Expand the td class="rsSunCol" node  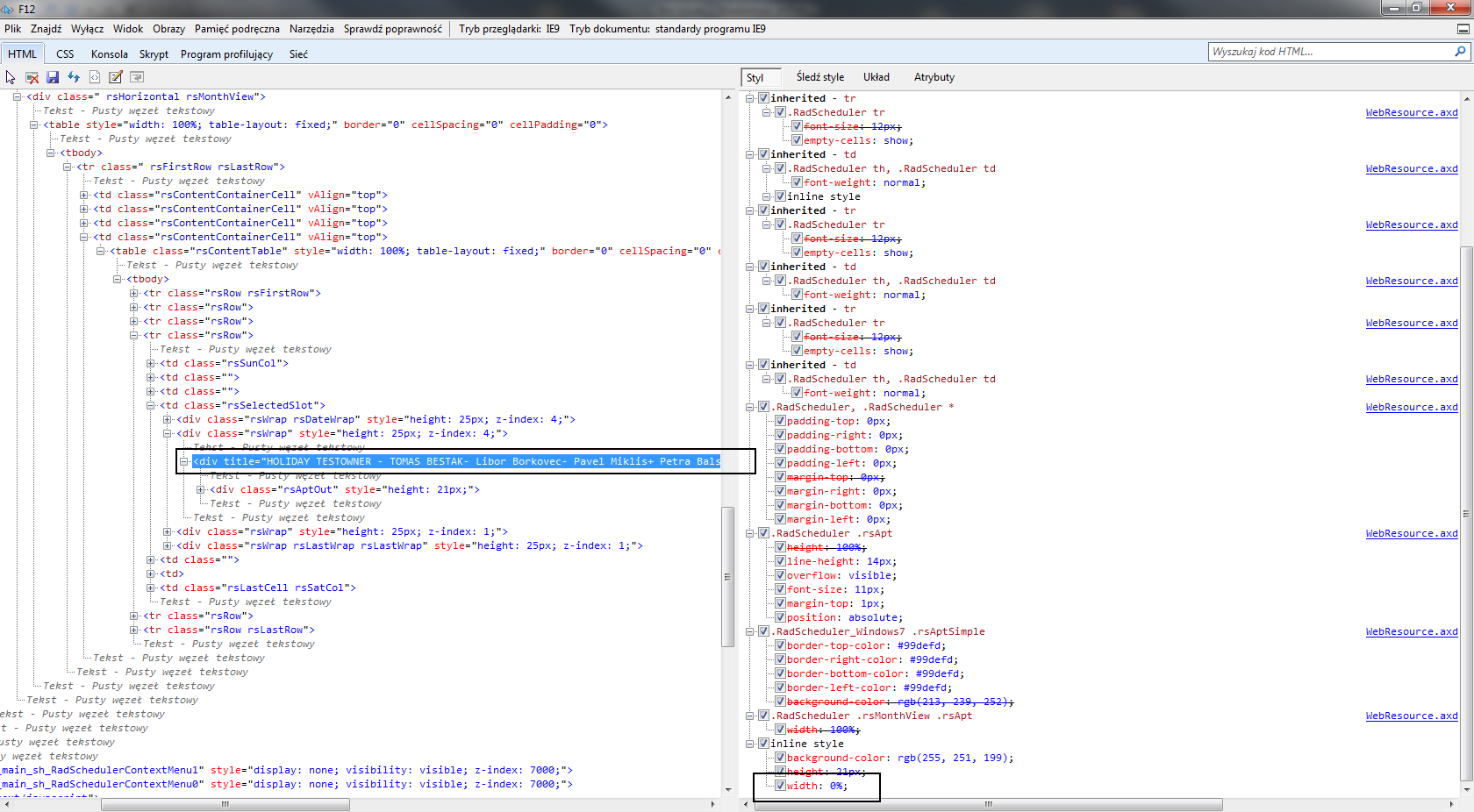tap(151, 363)
